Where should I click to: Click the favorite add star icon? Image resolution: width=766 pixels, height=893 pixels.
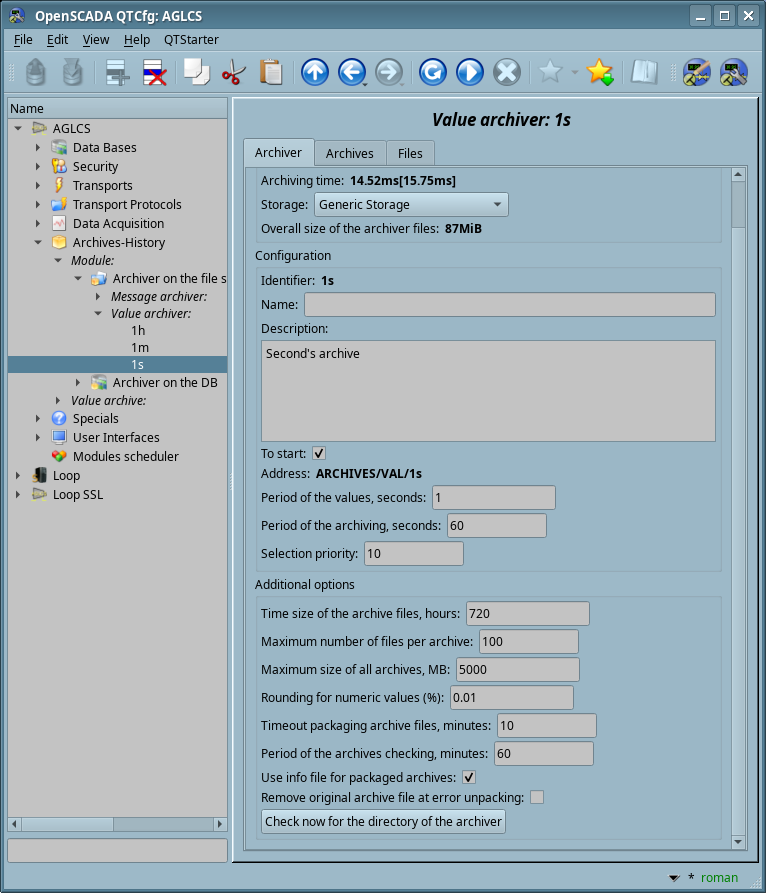coord(599,72)
